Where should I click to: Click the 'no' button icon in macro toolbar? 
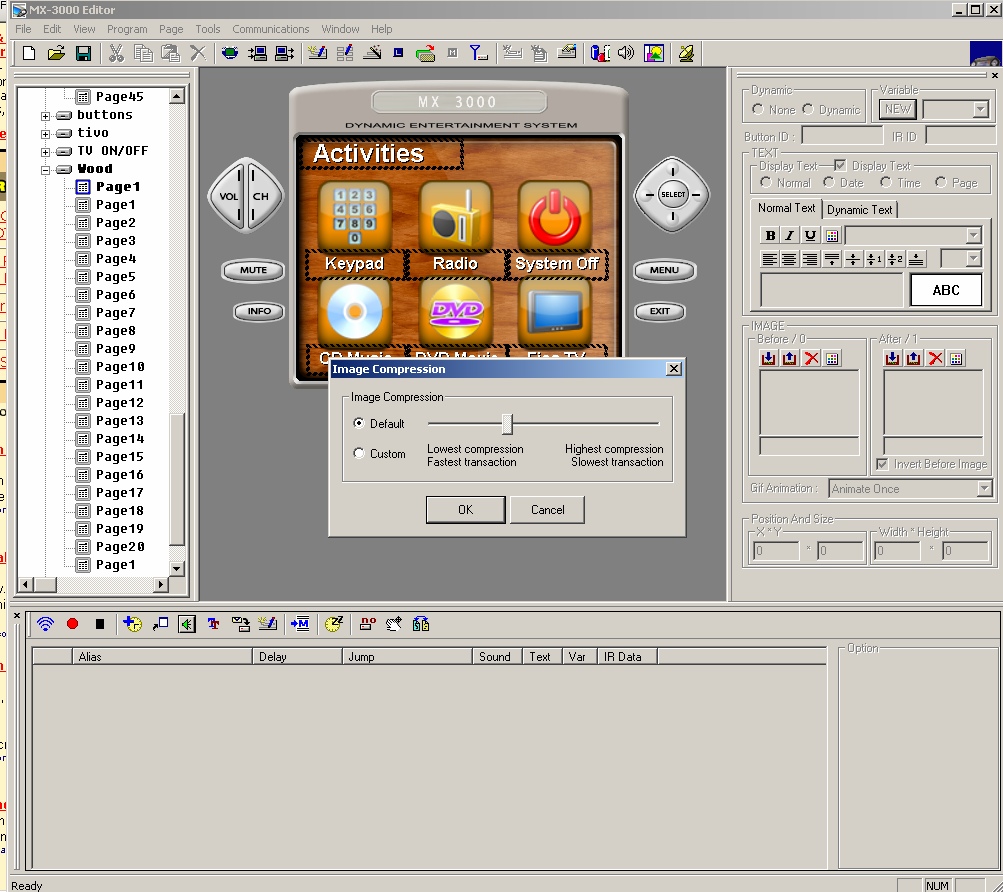tap(367, 624)
